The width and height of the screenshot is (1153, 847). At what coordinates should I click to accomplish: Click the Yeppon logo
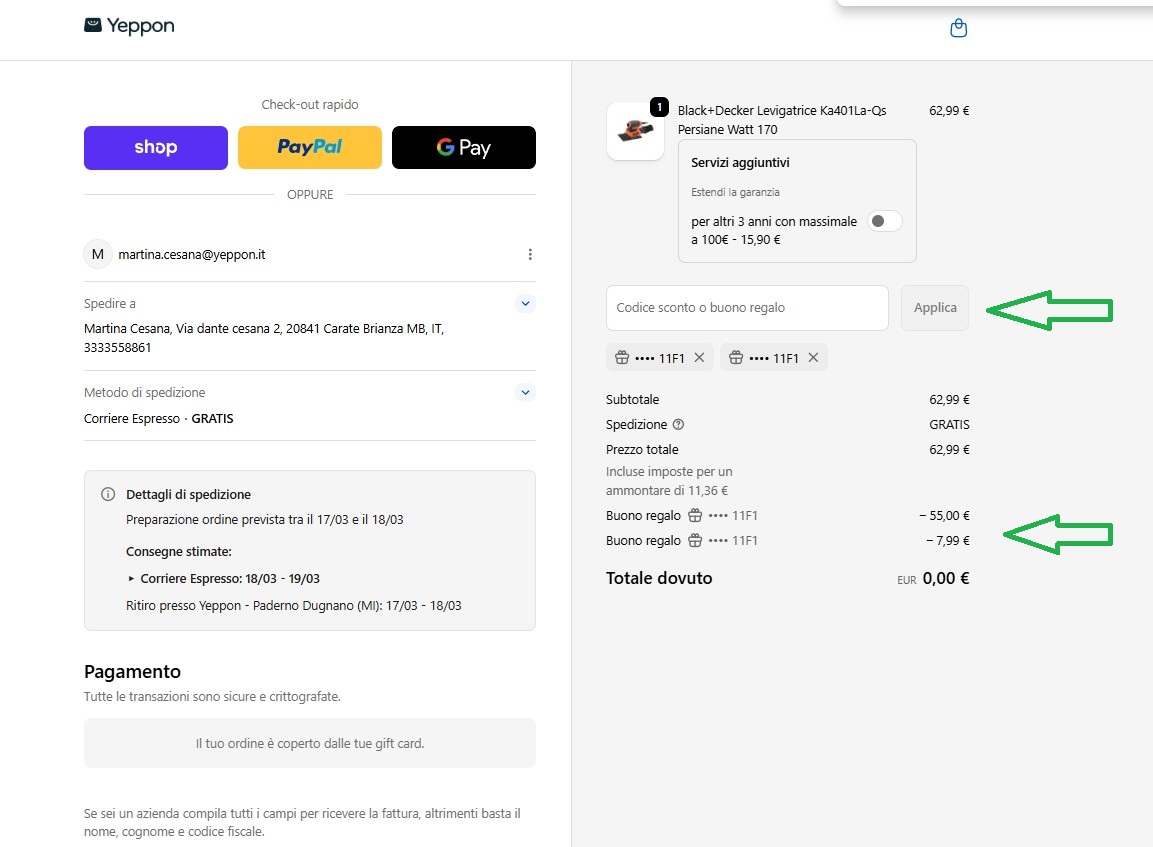click(x=129, y=26)
